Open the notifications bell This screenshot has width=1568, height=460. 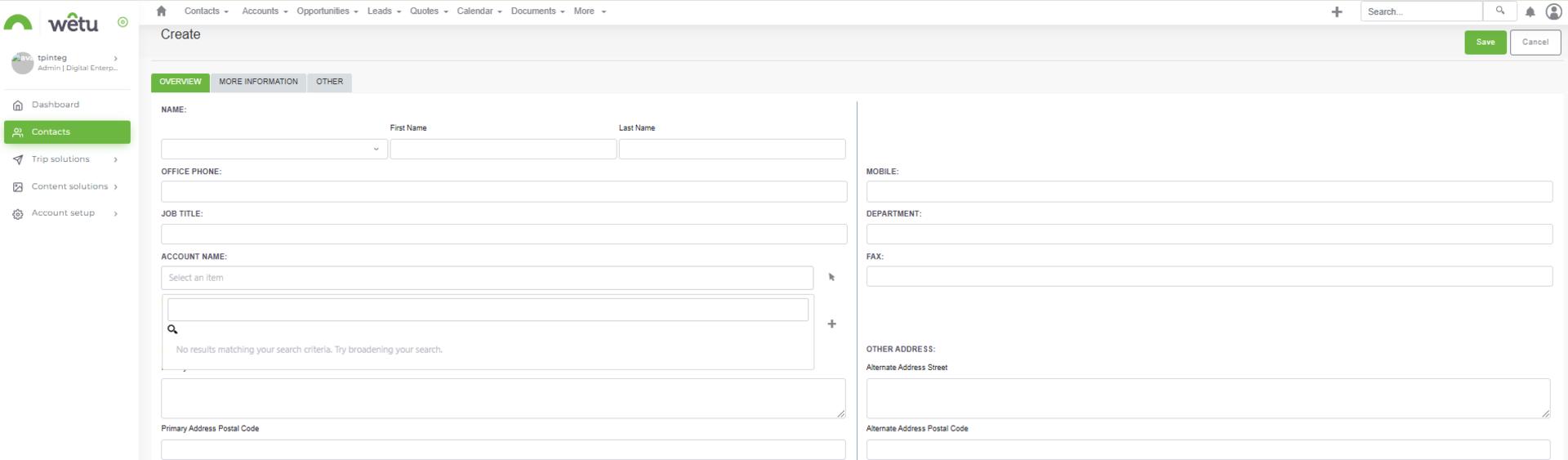point(1530,11)
